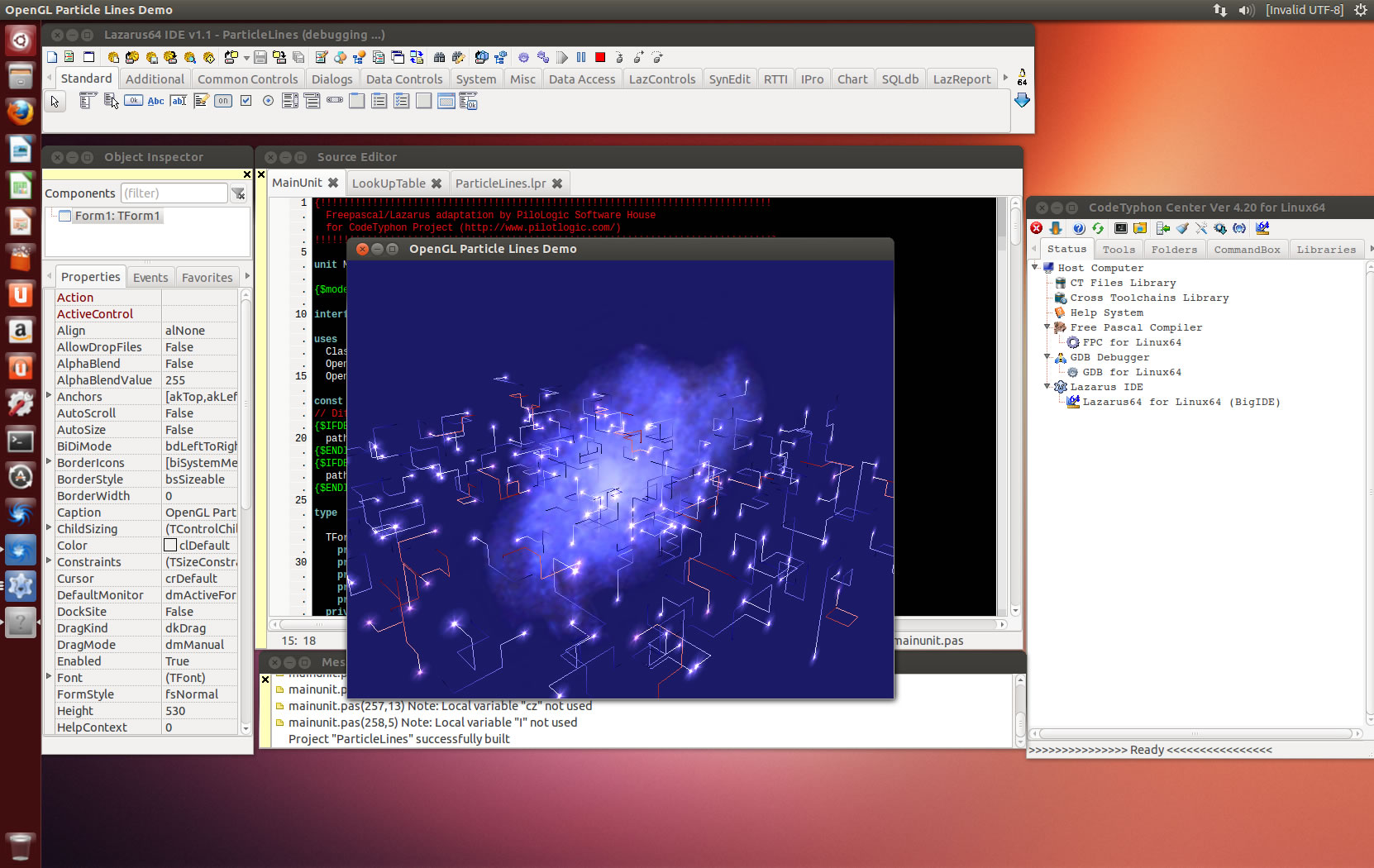
Task: Select the TMainMenu component from palette
Action: 88,101
